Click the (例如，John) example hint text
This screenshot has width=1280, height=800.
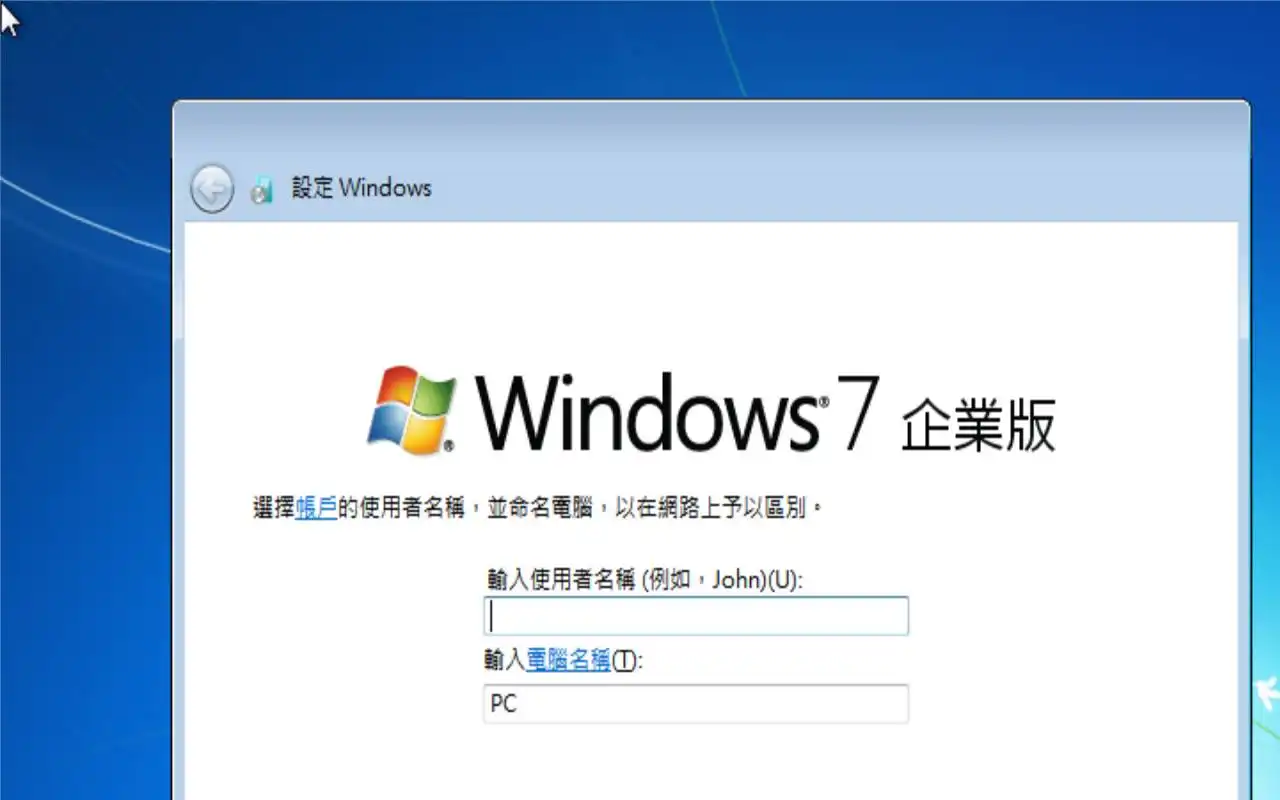pos(704,580)
